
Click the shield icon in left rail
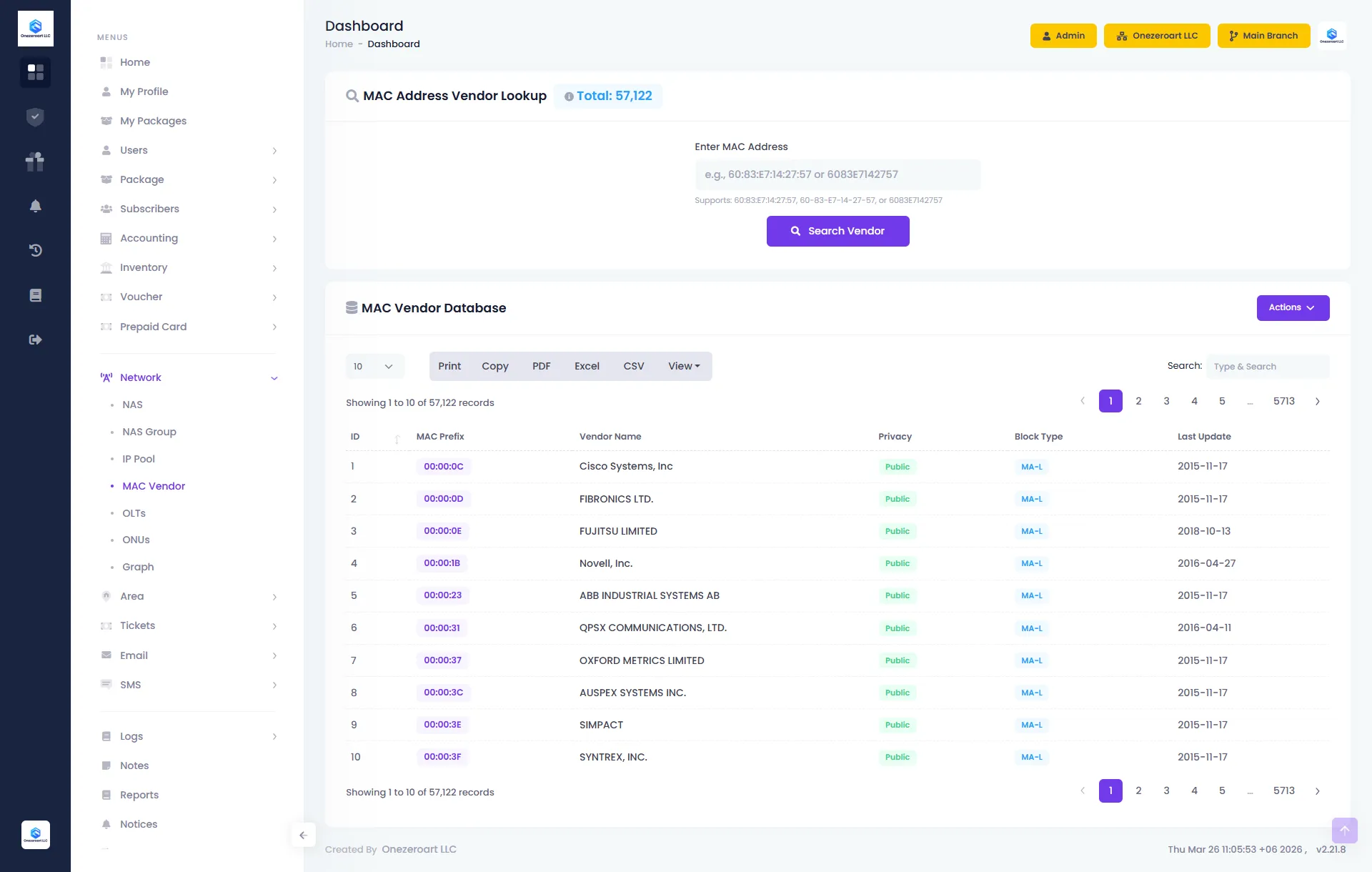point(35,117)
